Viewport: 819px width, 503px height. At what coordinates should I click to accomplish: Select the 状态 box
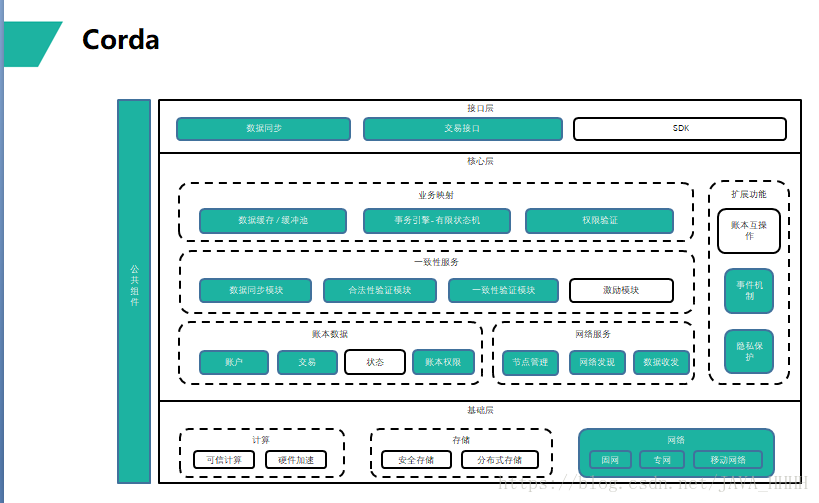(375, 362)
